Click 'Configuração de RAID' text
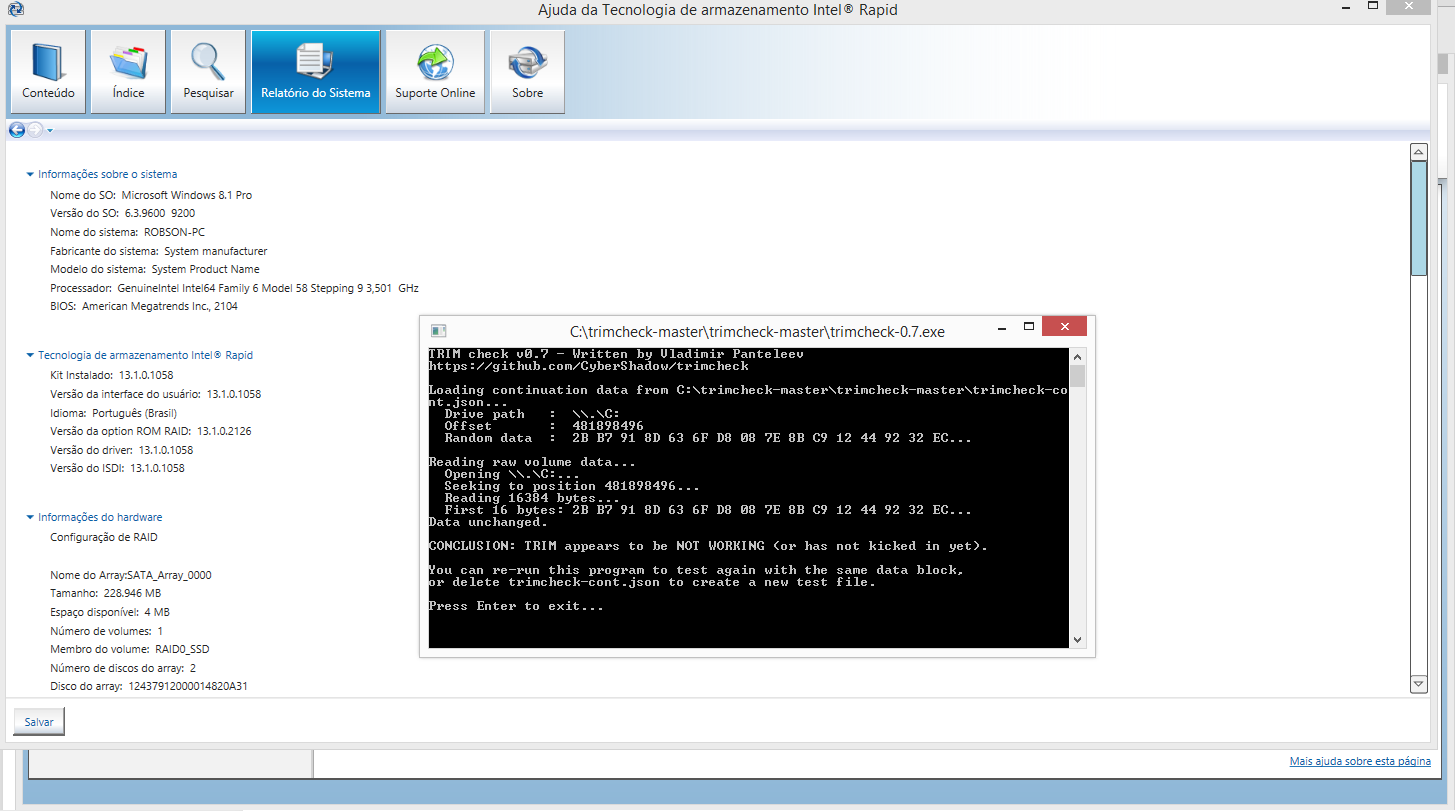This screenshot has height=811, width=1455. 104,537
